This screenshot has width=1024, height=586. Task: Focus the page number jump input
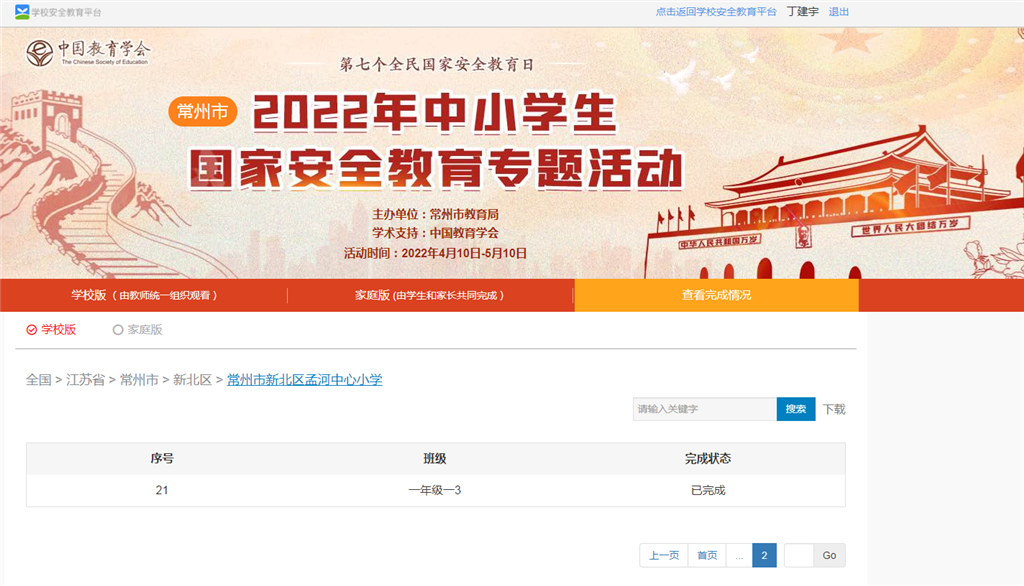coord(799,555)
